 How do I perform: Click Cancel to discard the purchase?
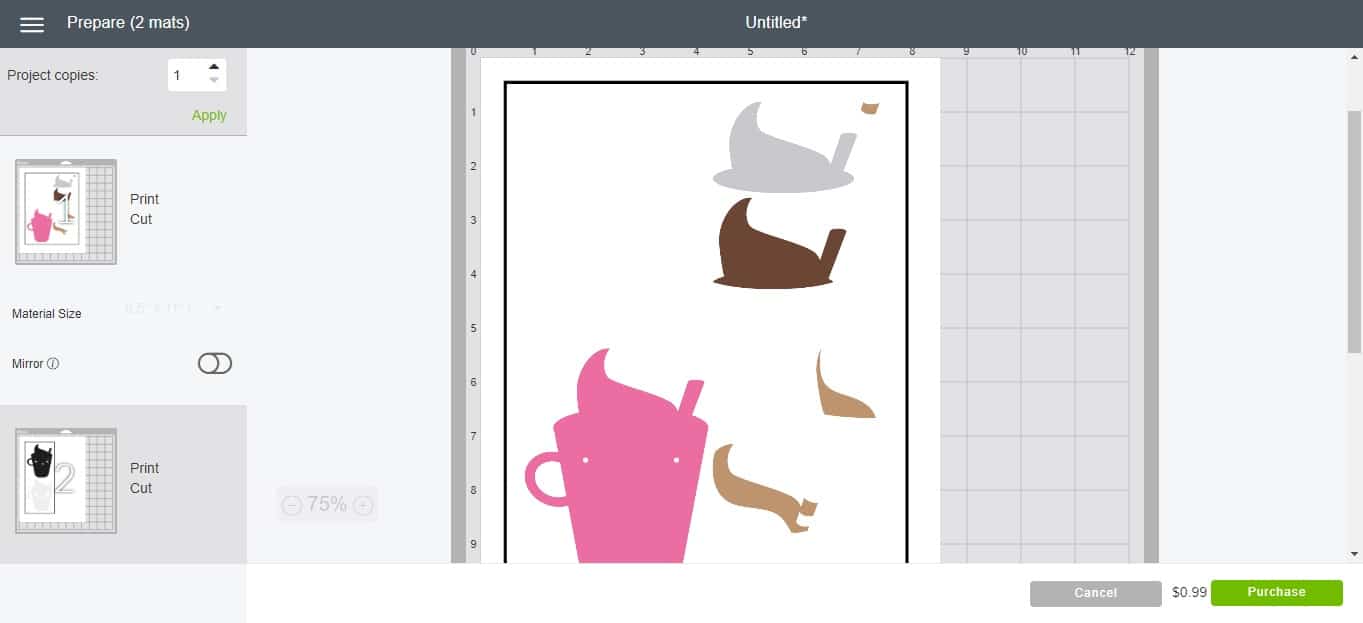point(1095,592)
